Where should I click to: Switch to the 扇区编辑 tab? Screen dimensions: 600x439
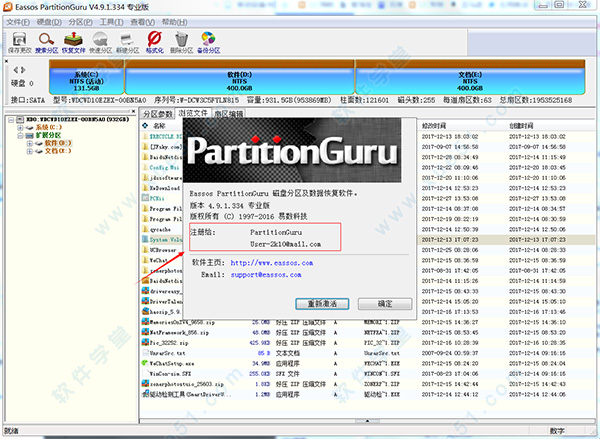coord(228,114)
